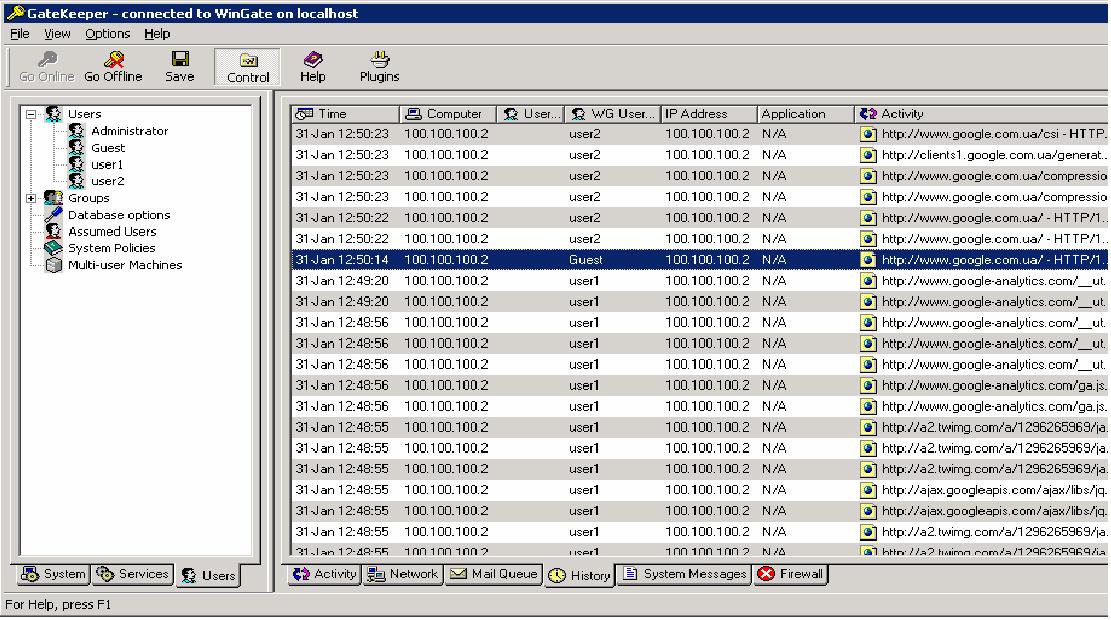Click the 'For Help, press F1' status text

58,605
